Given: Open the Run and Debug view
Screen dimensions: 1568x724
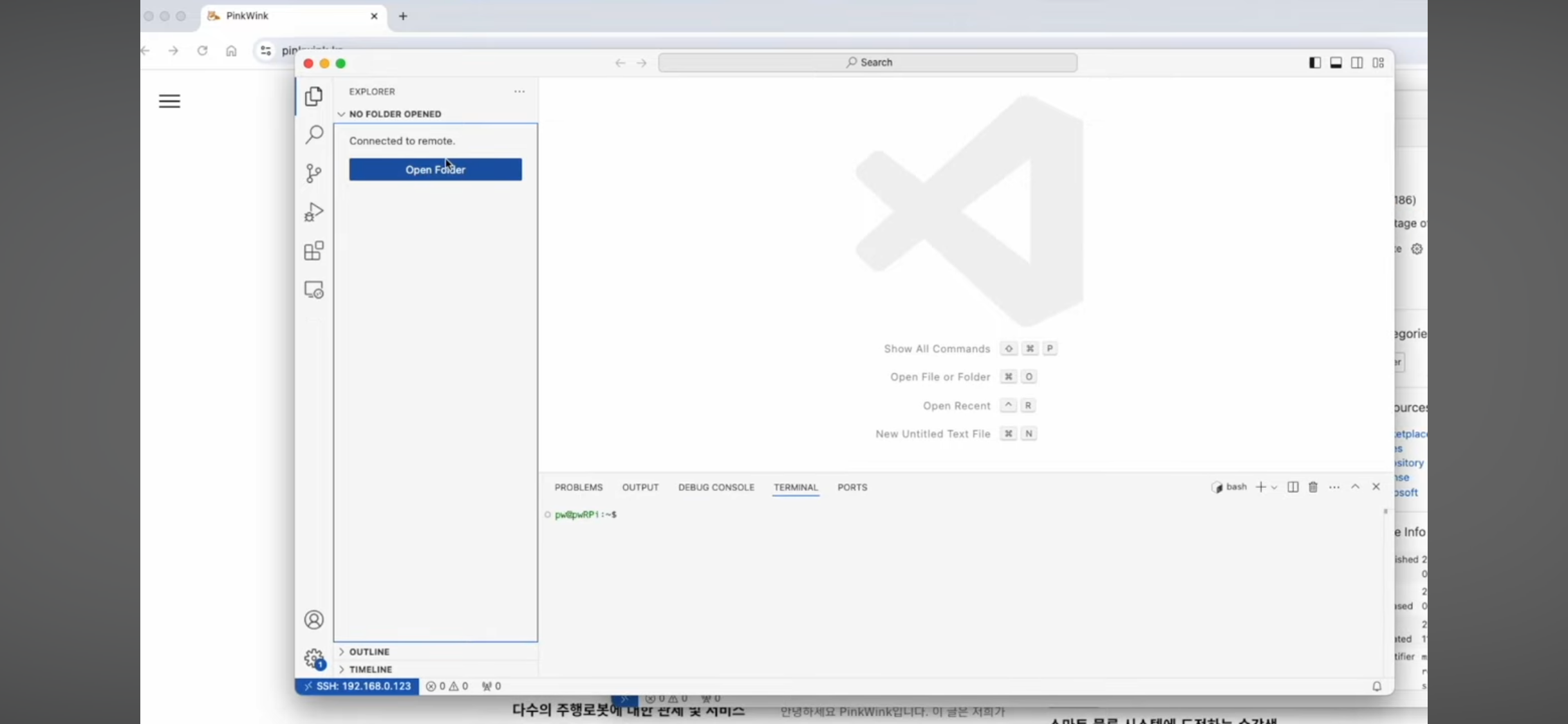Looking at the screenshot, I should pyautogui.click(x=314, y=212).
